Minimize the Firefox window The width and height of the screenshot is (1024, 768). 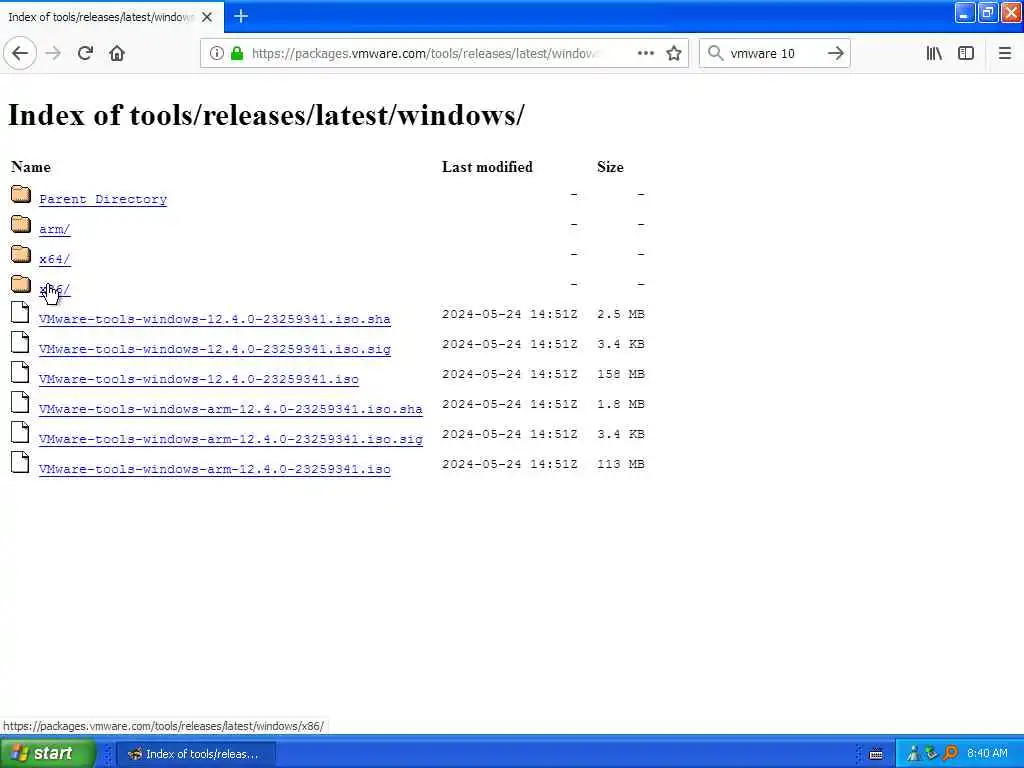[x=965, y=13]
